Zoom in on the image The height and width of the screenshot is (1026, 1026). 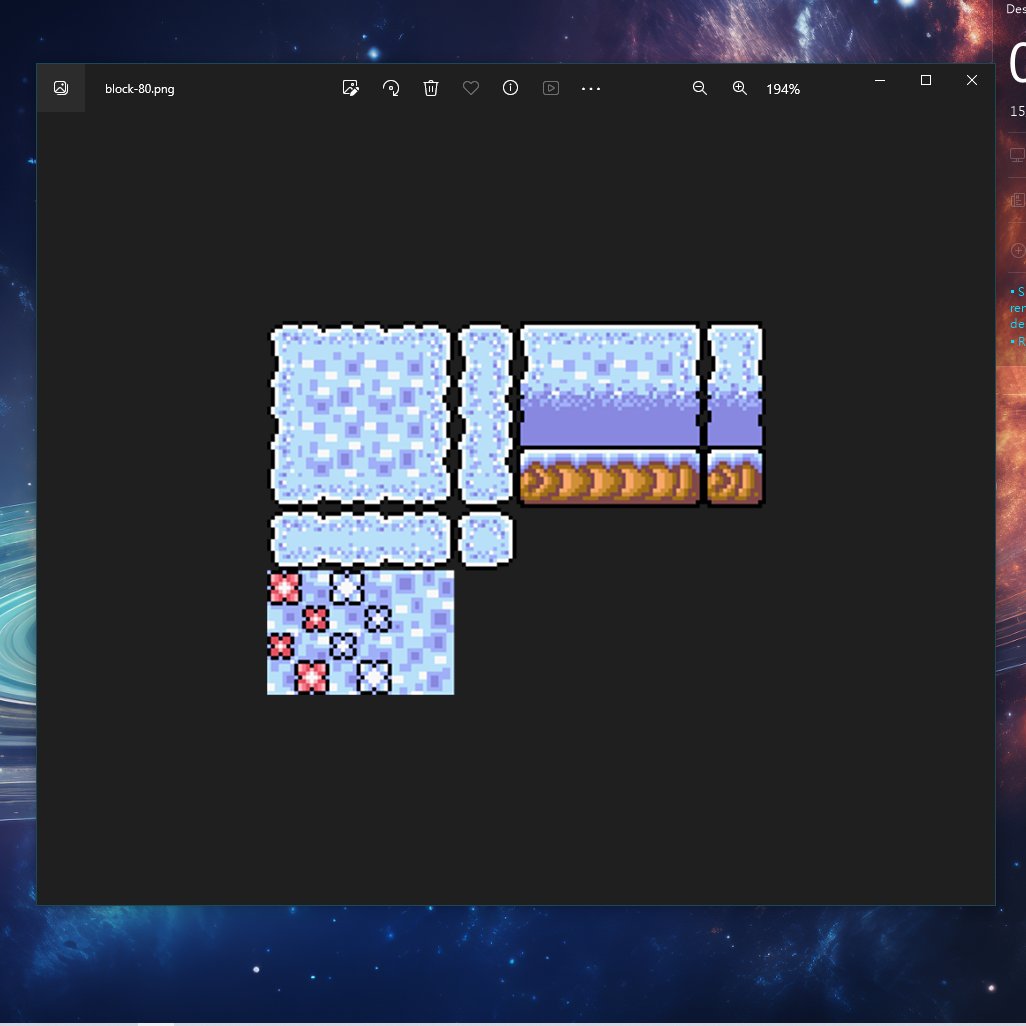click(x=740, y=88)
